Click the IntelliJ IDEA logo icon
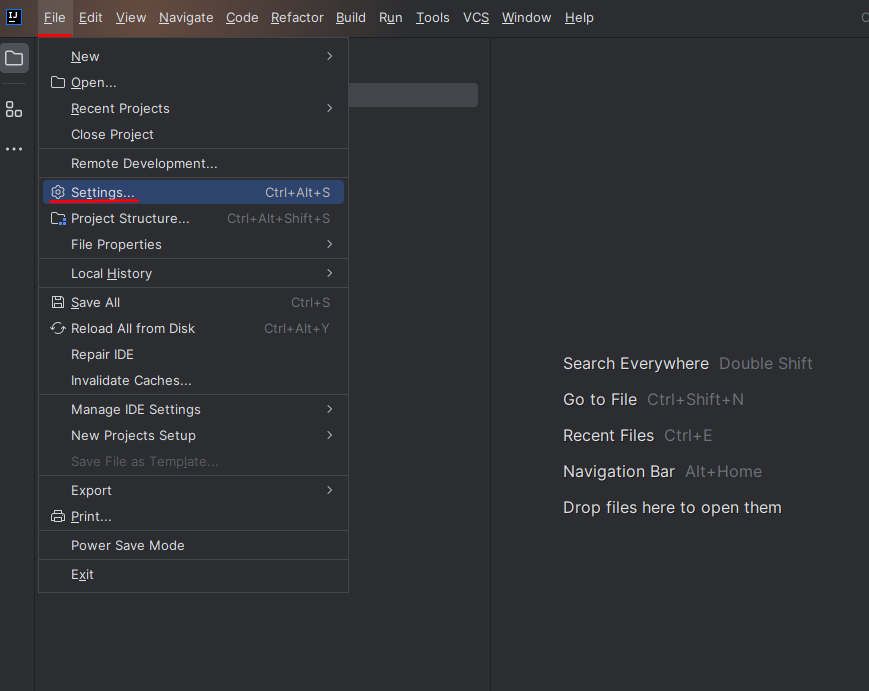Image resolution: width=869 pixels, height=691 pixels. point(13,17)
